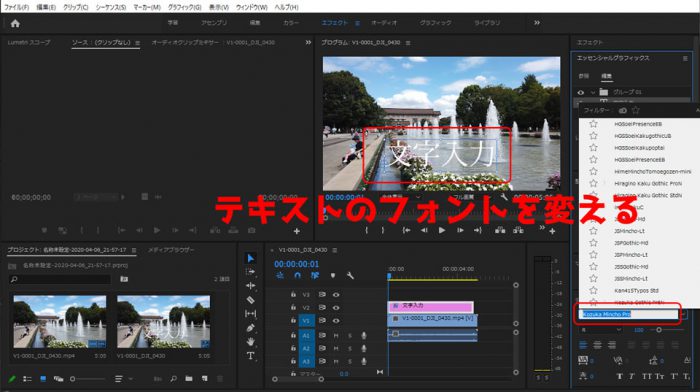Expand Source panel group overflow chevrons
The height and width of the screenshot is (392, 700).
pos(308,42)
